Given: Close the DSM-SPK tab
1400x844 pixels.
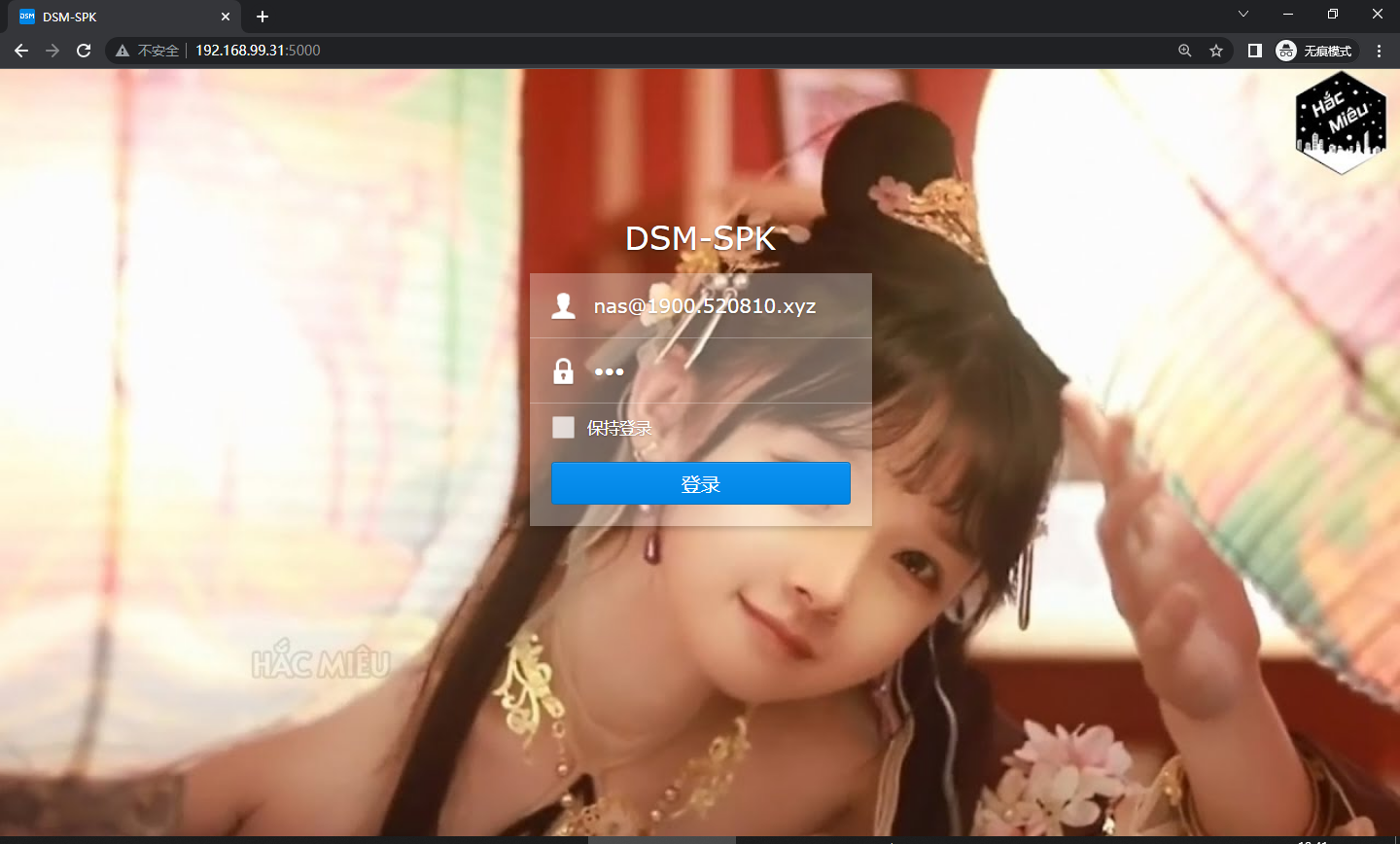Looking at the screenshot, I should (226, 17).
